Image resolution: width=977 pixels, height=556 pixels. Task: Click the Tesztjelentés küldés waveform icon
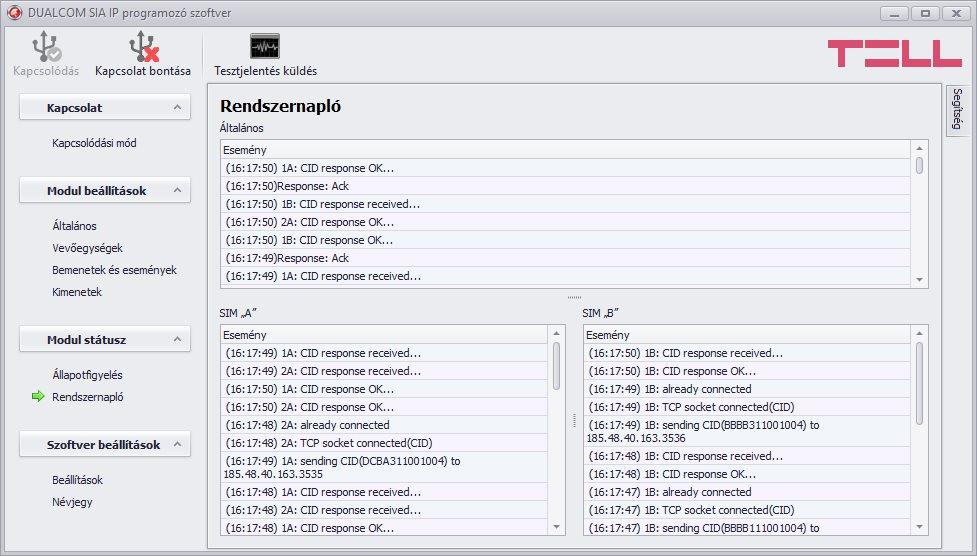click(265, 47)
